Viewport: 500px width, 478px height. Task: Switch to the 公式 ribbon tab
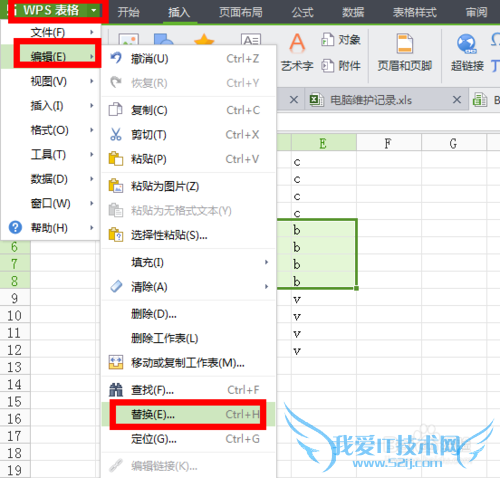click(302, 12)
